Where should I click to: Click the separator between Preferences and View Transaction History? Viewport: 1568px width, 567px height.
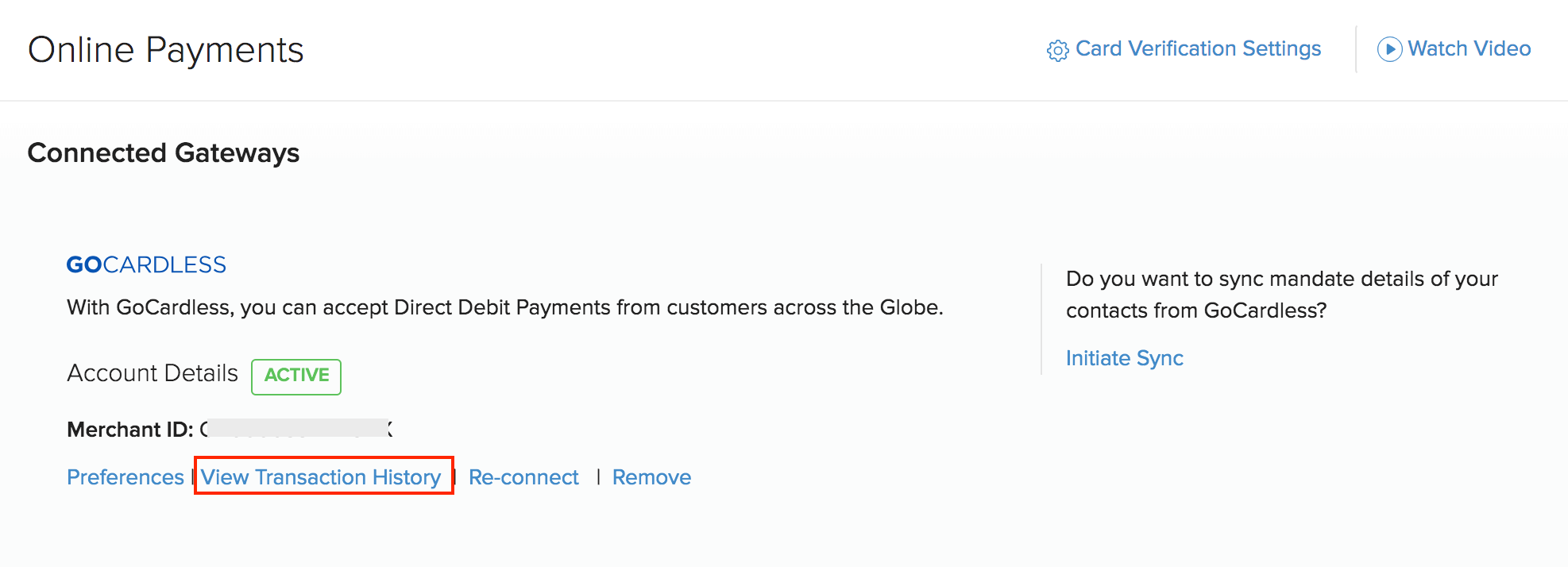coord(192,476)
